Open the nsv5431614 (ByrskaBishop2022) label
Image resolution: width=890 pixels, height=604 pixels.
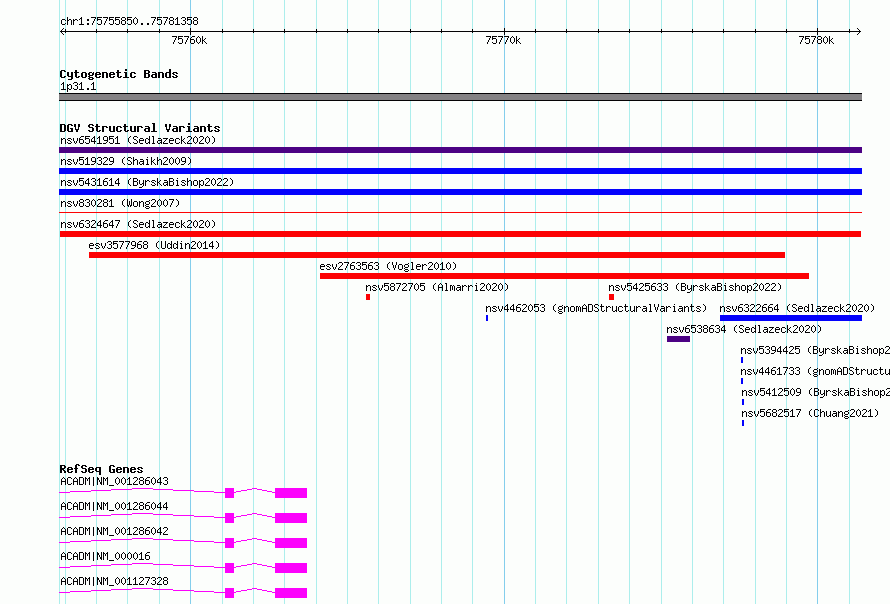(147, 182)
